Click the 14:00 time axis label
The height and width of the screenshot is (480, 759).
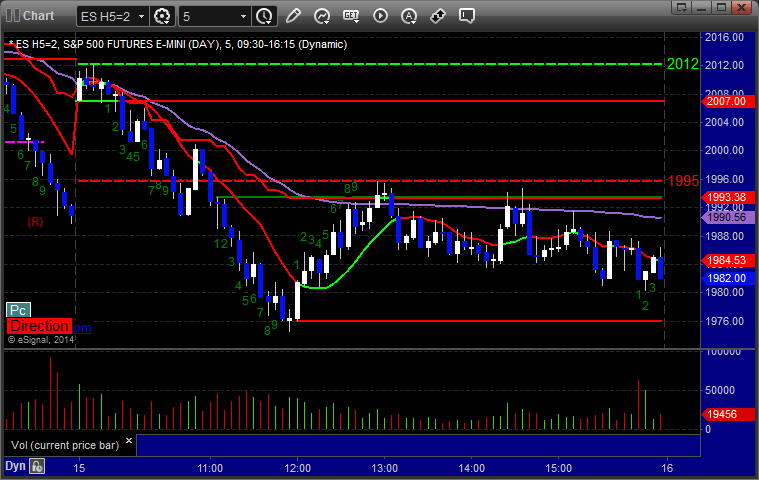pyautogui.click(x=471, y=468)
